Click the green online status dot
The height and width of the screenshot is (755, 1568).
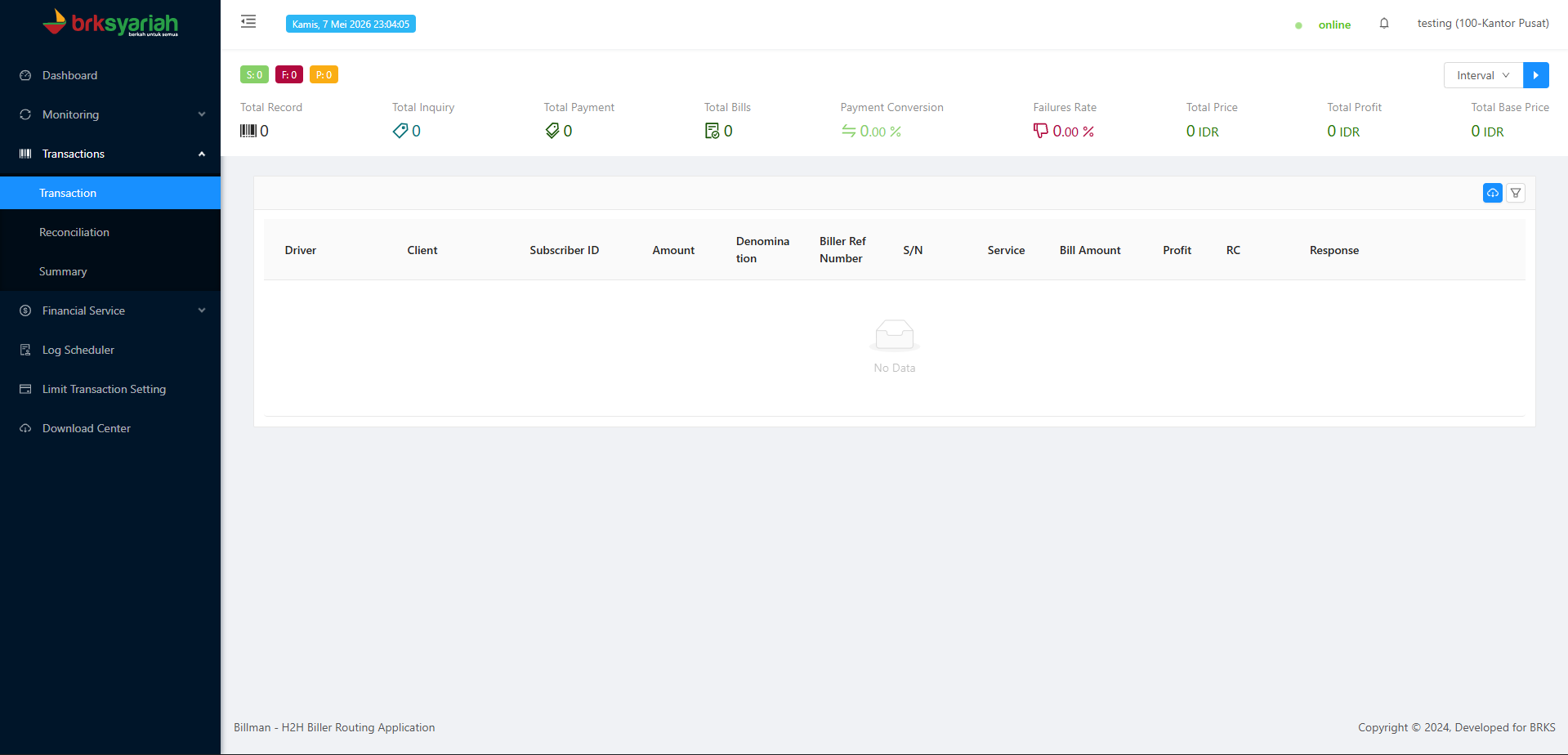[x=1298, y=25]
